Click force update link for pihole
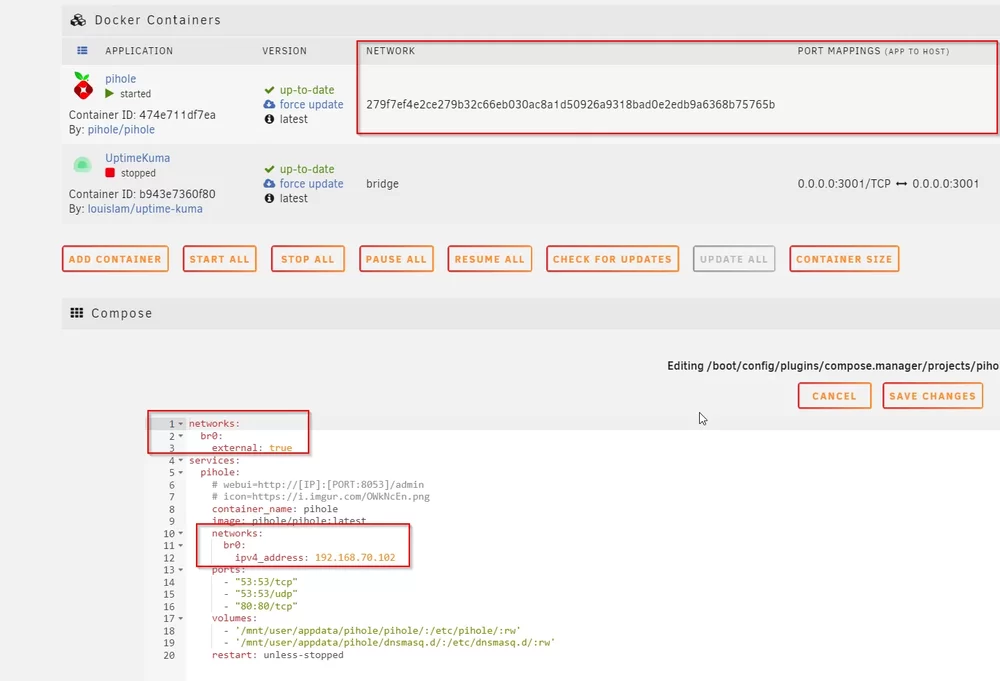Screen dimensions: 1000x681 [311, 105]
